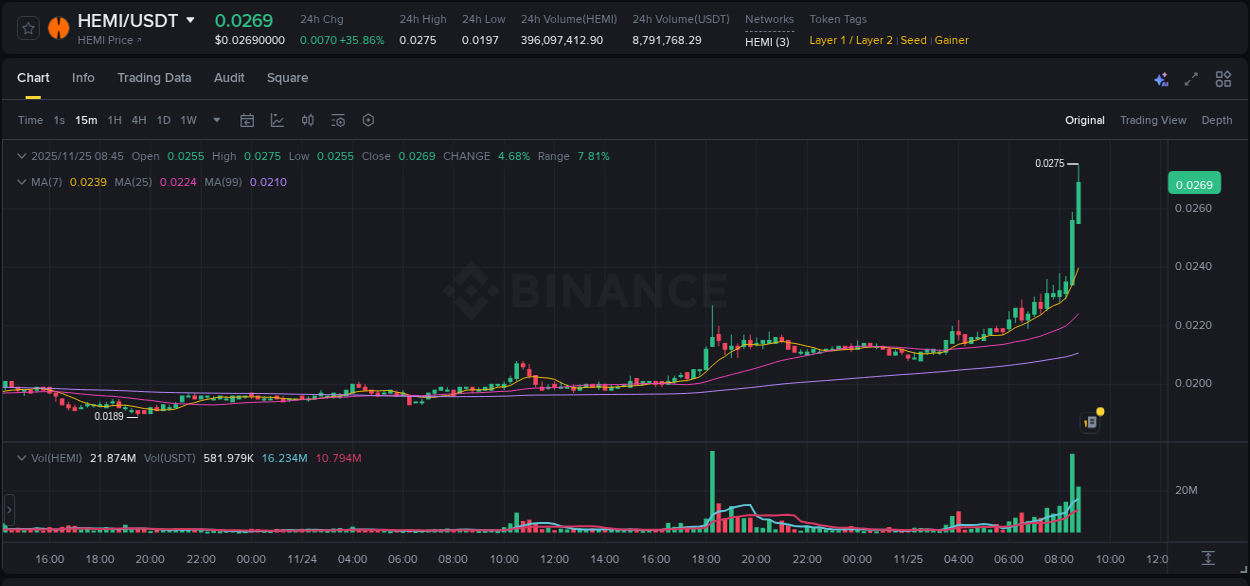
Task: Switch to Trading View chart mode
Action: (x=1153, y=119)
